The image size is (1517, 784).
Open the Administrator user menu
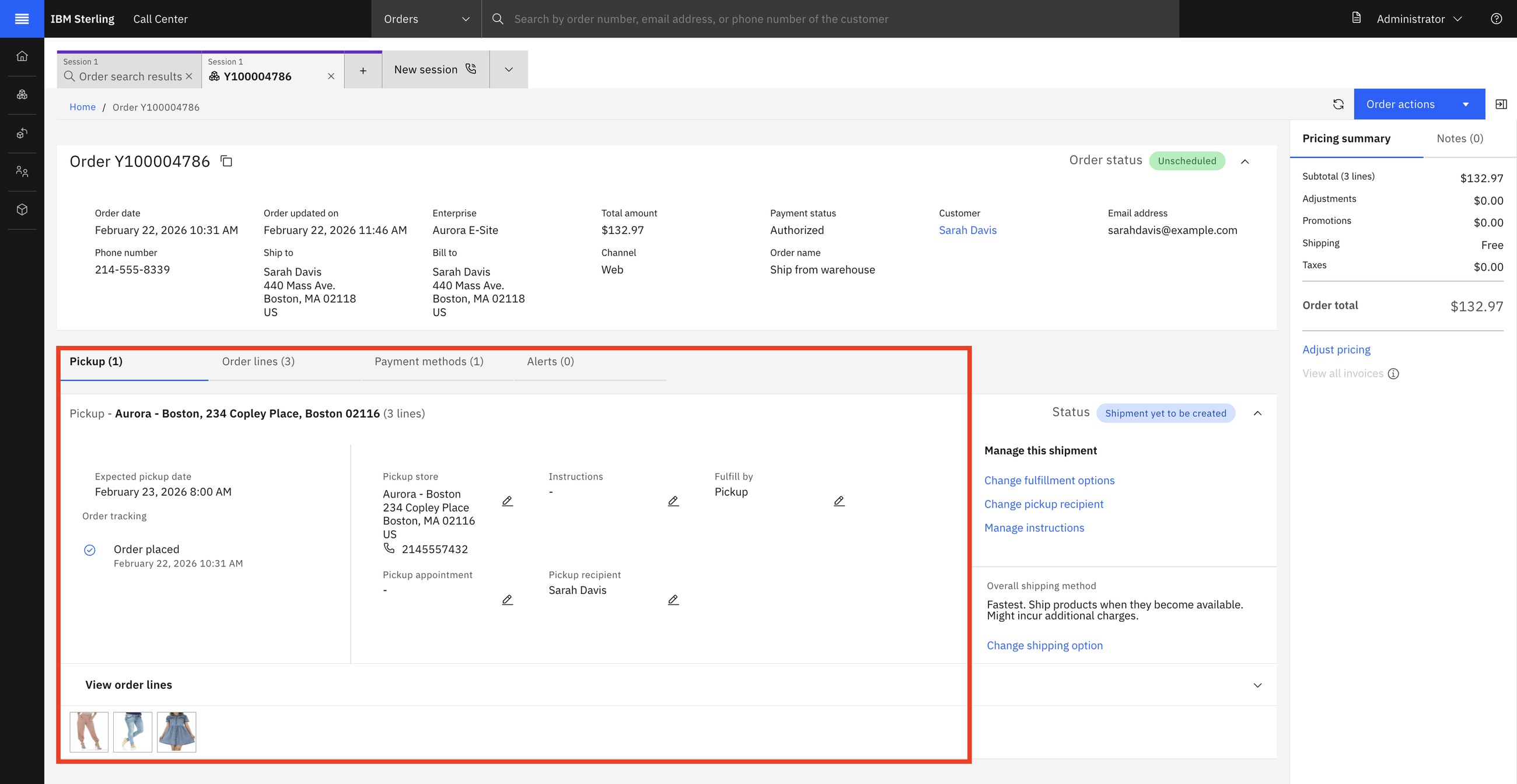point(1418,19)
